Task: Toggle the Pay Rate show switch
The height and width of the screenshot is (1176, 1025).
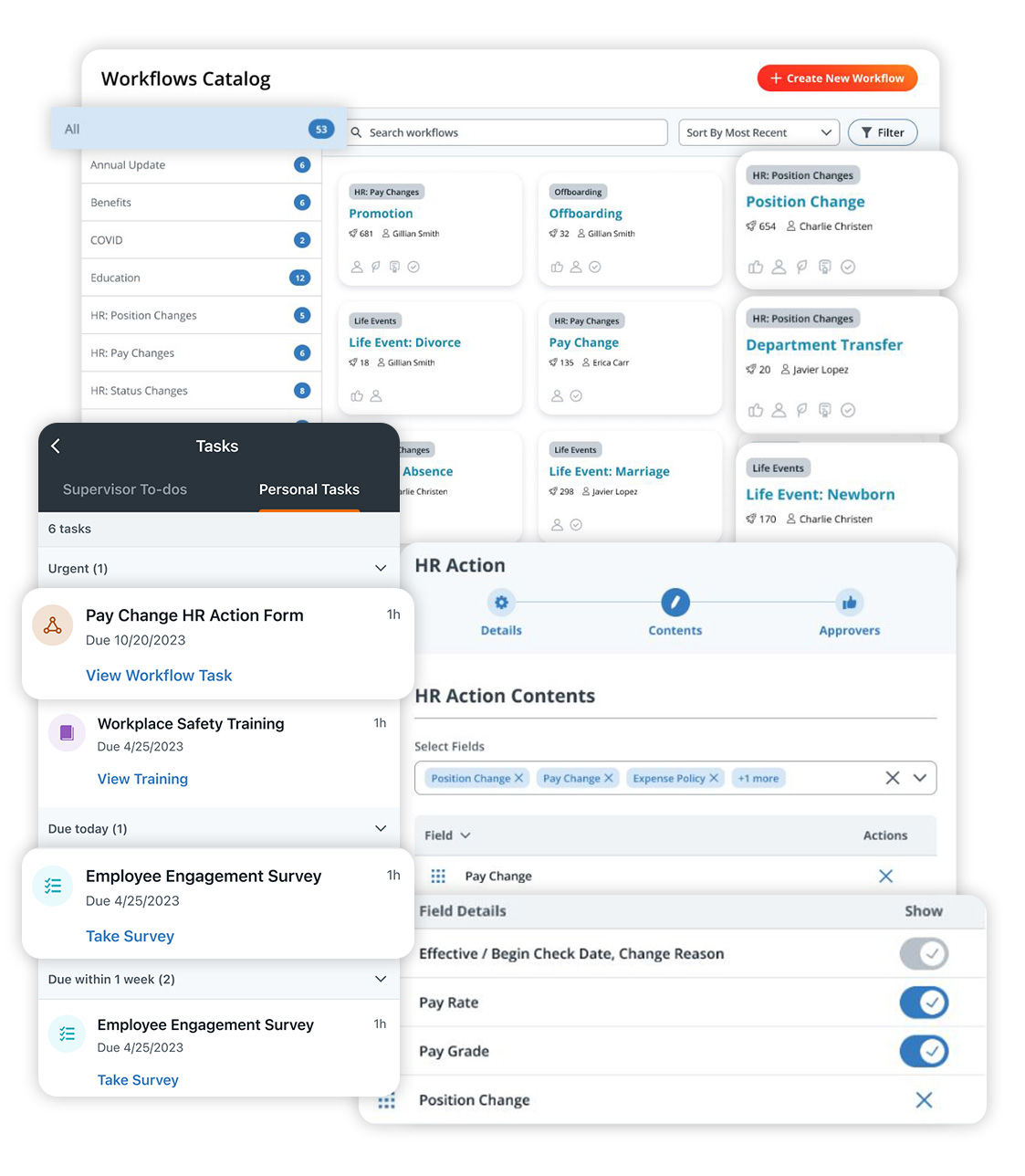Action: coord(924,1003)
